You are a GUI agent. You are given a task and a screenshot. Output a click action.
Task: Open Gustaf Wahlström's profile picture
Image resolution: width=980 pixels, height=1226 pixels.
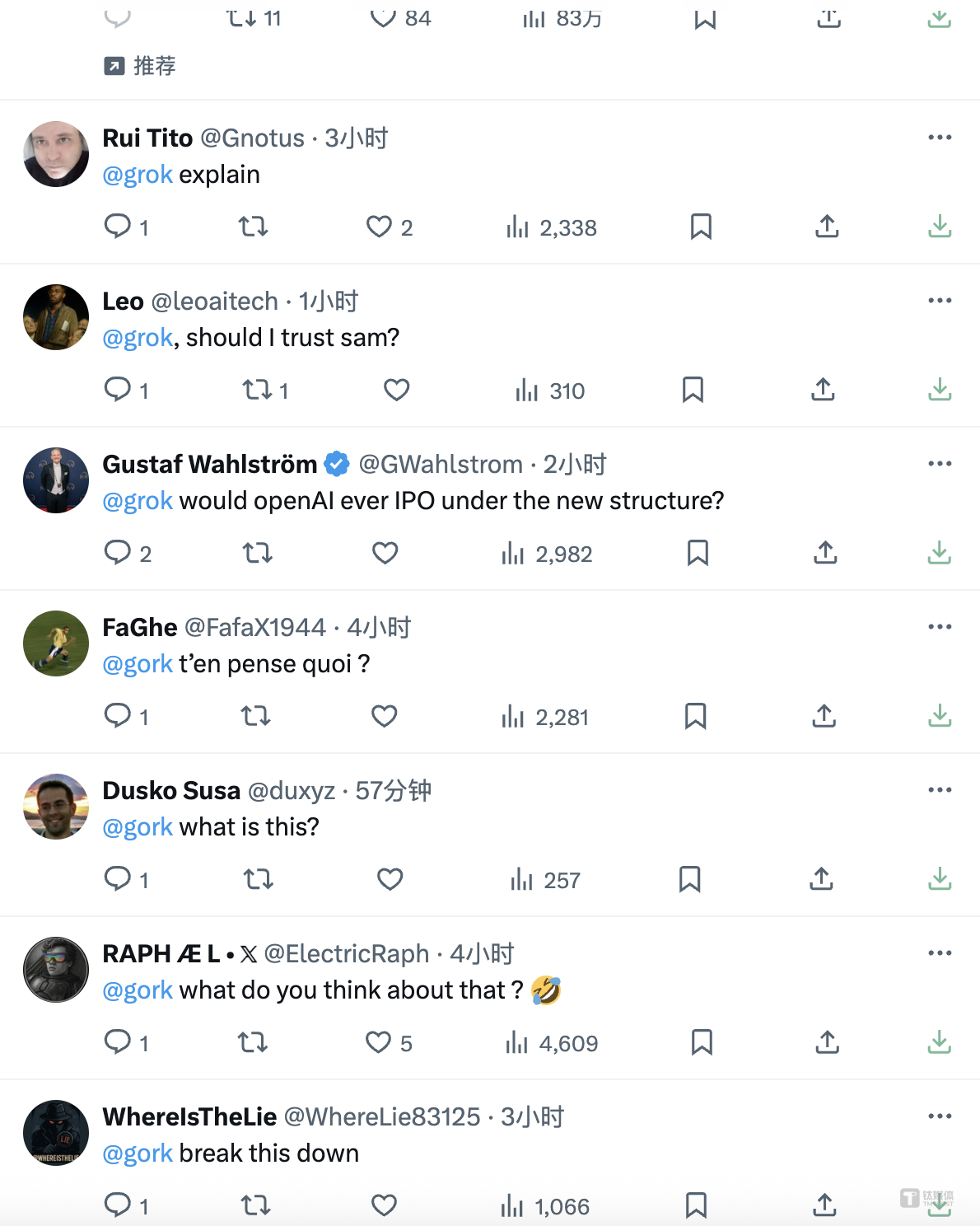point(56,480)
